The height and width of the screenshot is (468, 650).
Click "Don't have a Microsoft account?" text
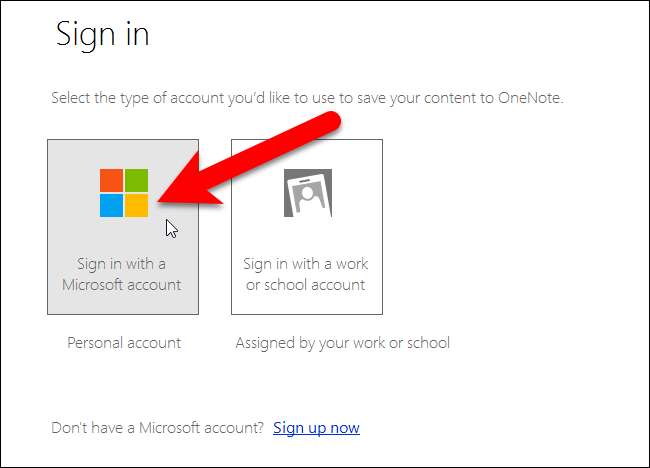158,428
